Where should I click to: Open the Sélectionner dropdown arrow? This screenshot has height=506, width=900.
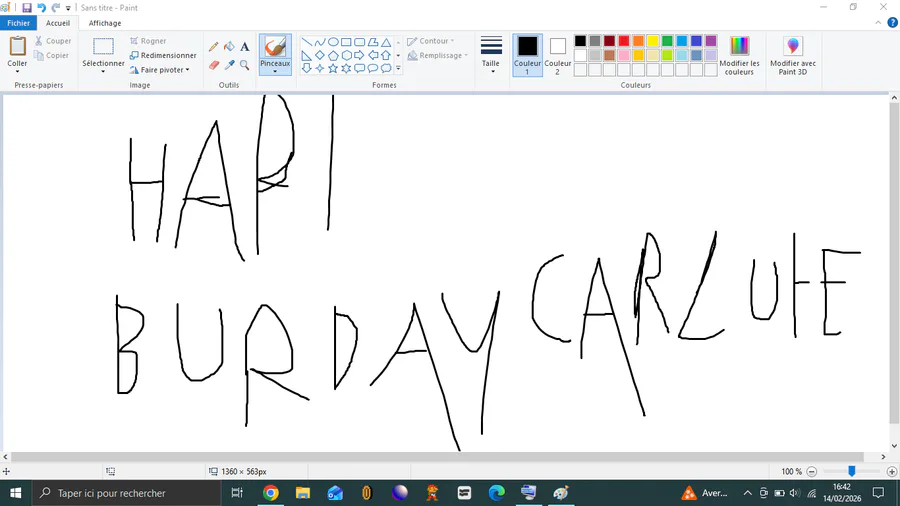pos(103,72)
